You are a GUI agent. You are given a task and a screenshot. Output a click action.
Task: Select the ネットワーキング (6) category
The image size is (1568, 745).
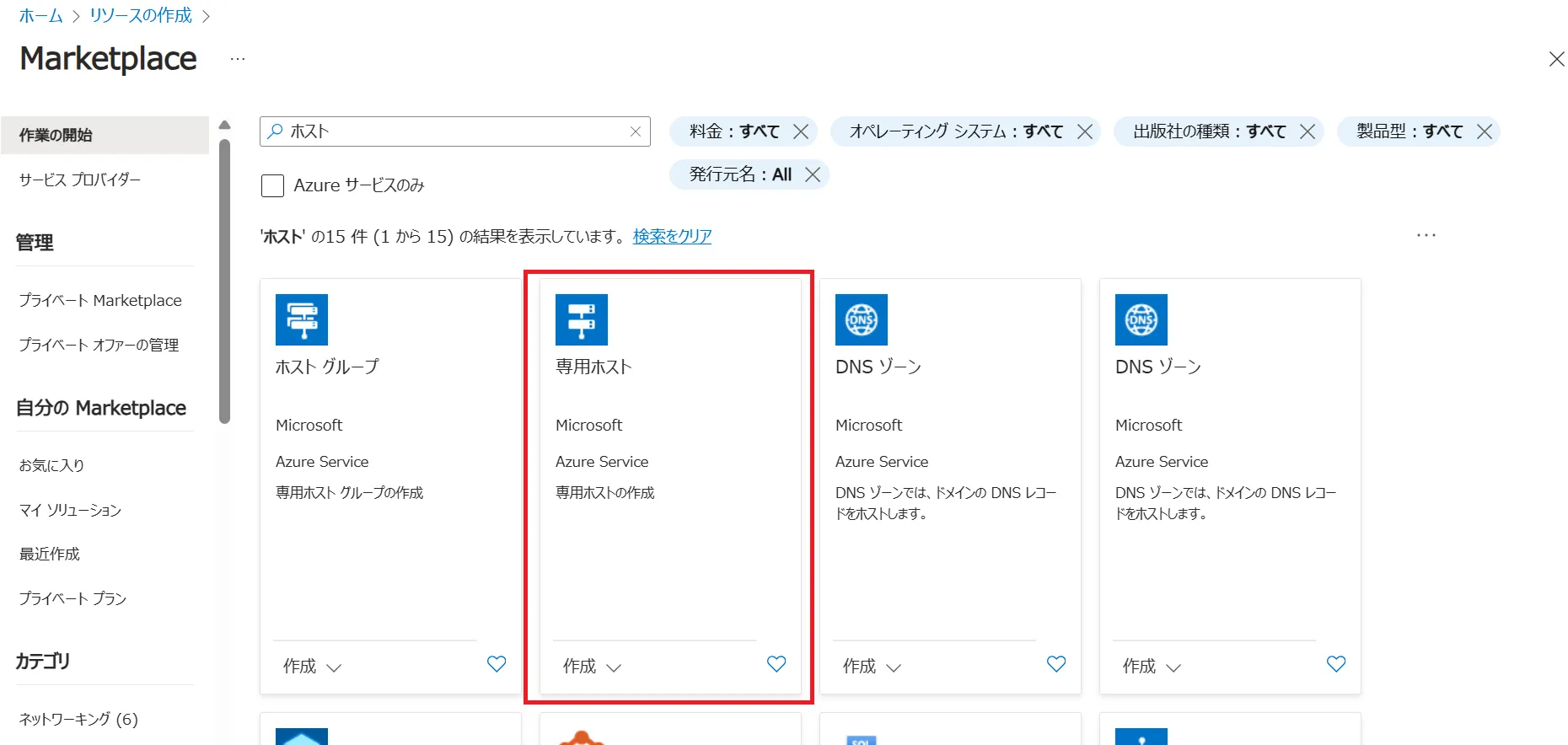(x=78, y=719)
